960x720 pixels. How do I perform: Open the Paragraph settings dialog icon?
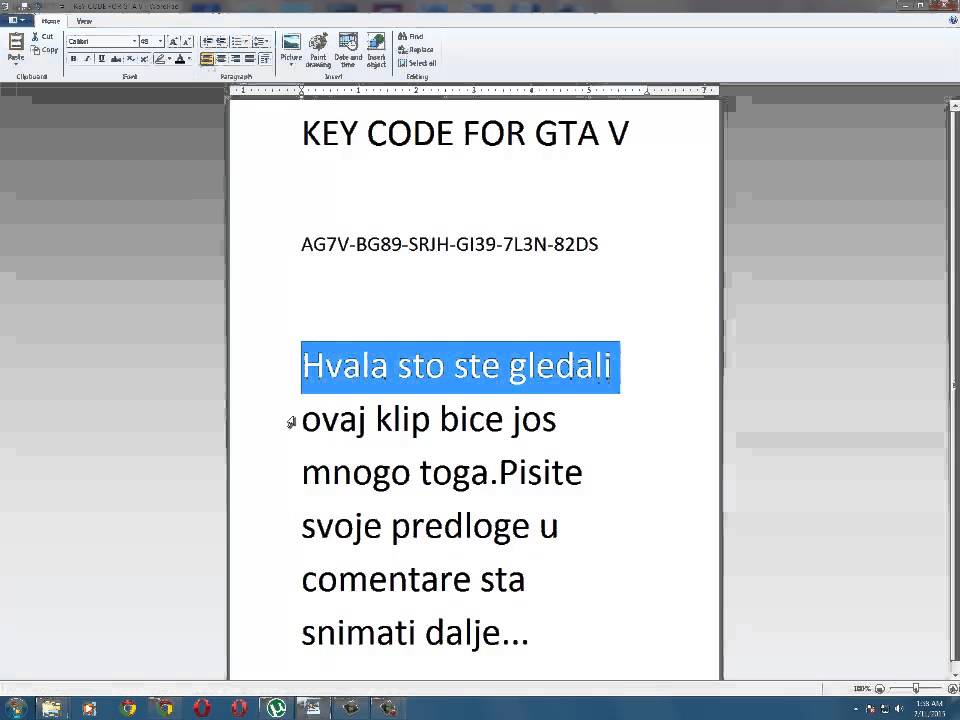coord(264,59)
